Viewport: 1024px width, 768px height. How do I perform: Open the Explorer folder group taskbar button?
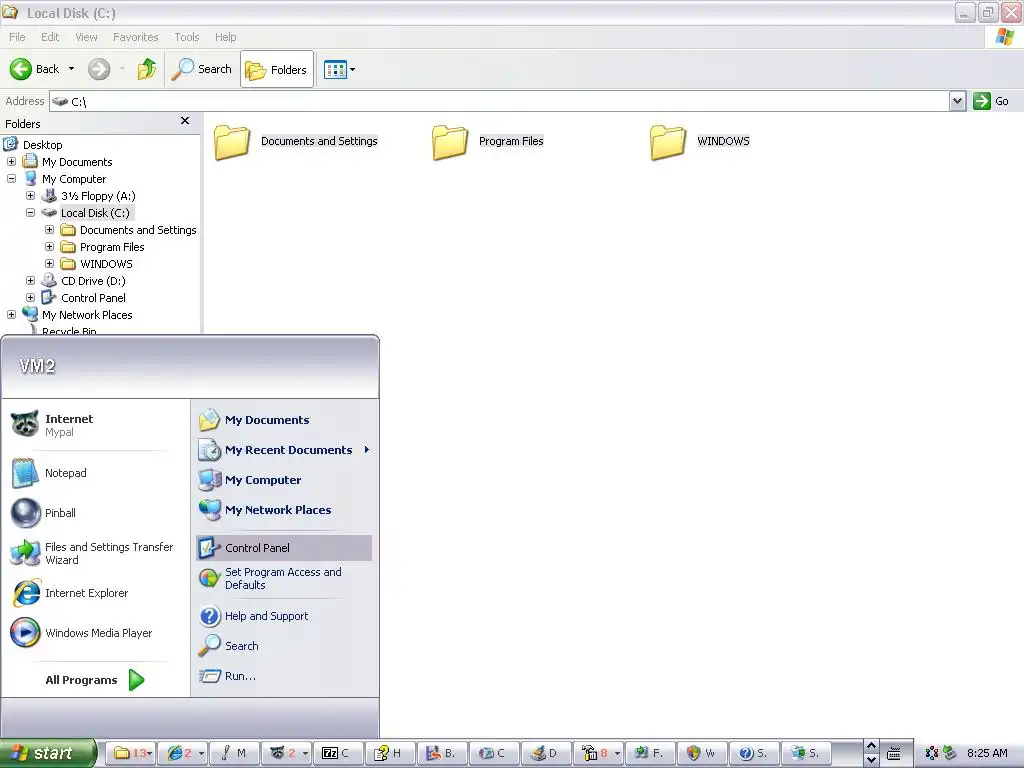[131, 753]
